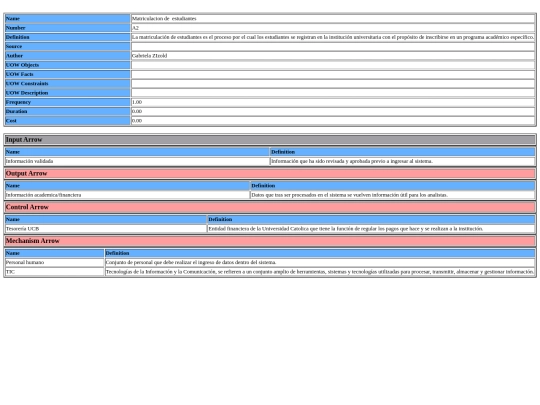This screenshot has width=540, height=405.
Task: Click the 'Información que ha sido revisada' definition
Action: click(403, 161)
